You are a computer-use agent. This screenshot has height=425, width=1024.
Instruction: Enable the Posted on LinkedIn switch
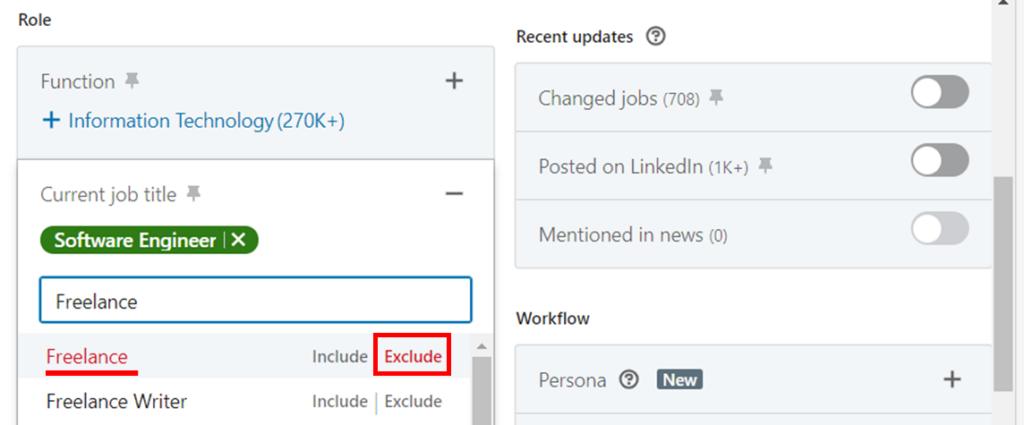(940, 161)
